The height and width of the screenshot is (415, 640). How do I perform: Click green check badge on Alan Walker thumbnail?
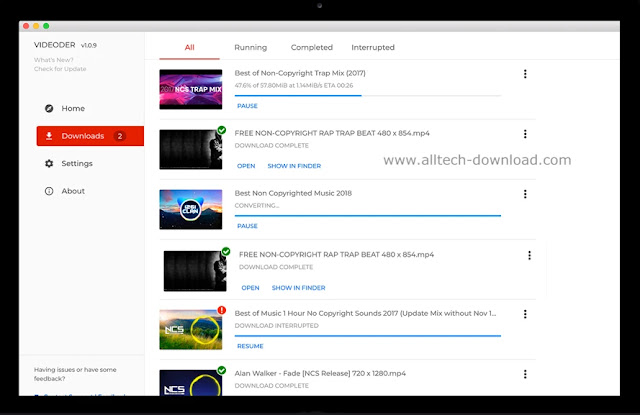coord(222,370)
